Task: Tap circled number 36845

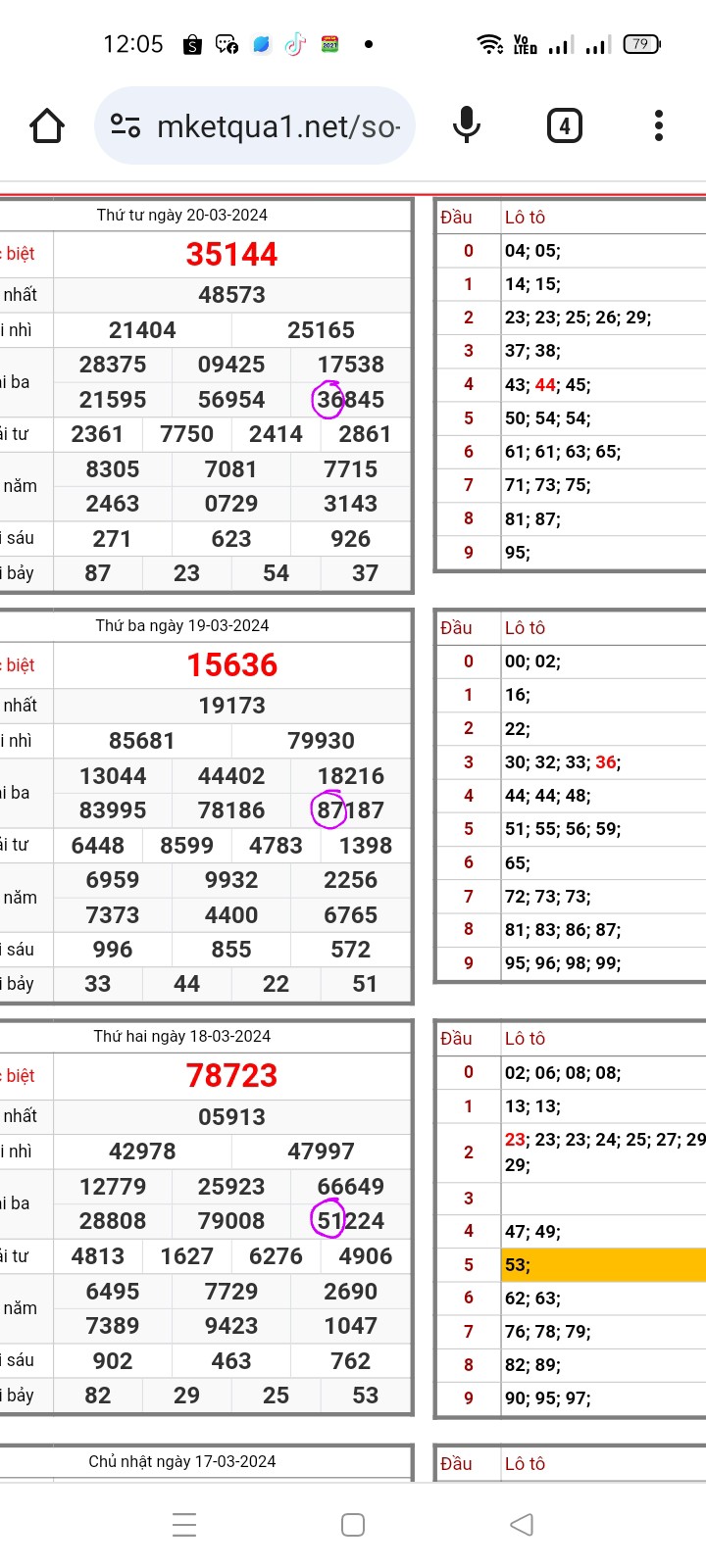Action: [x=350, y=400]
